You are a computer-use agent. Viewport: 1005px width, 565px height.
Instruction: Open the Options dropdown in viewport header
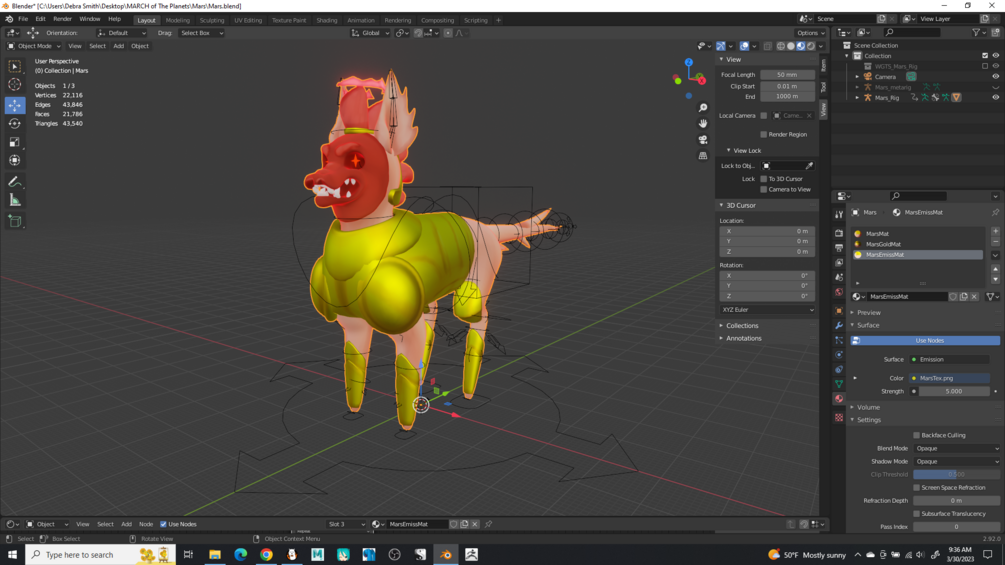[810, 33]
